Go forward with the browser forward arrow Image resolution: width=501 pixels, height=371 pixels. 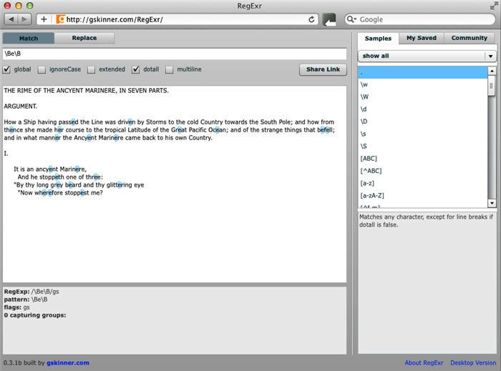point(24,19)
